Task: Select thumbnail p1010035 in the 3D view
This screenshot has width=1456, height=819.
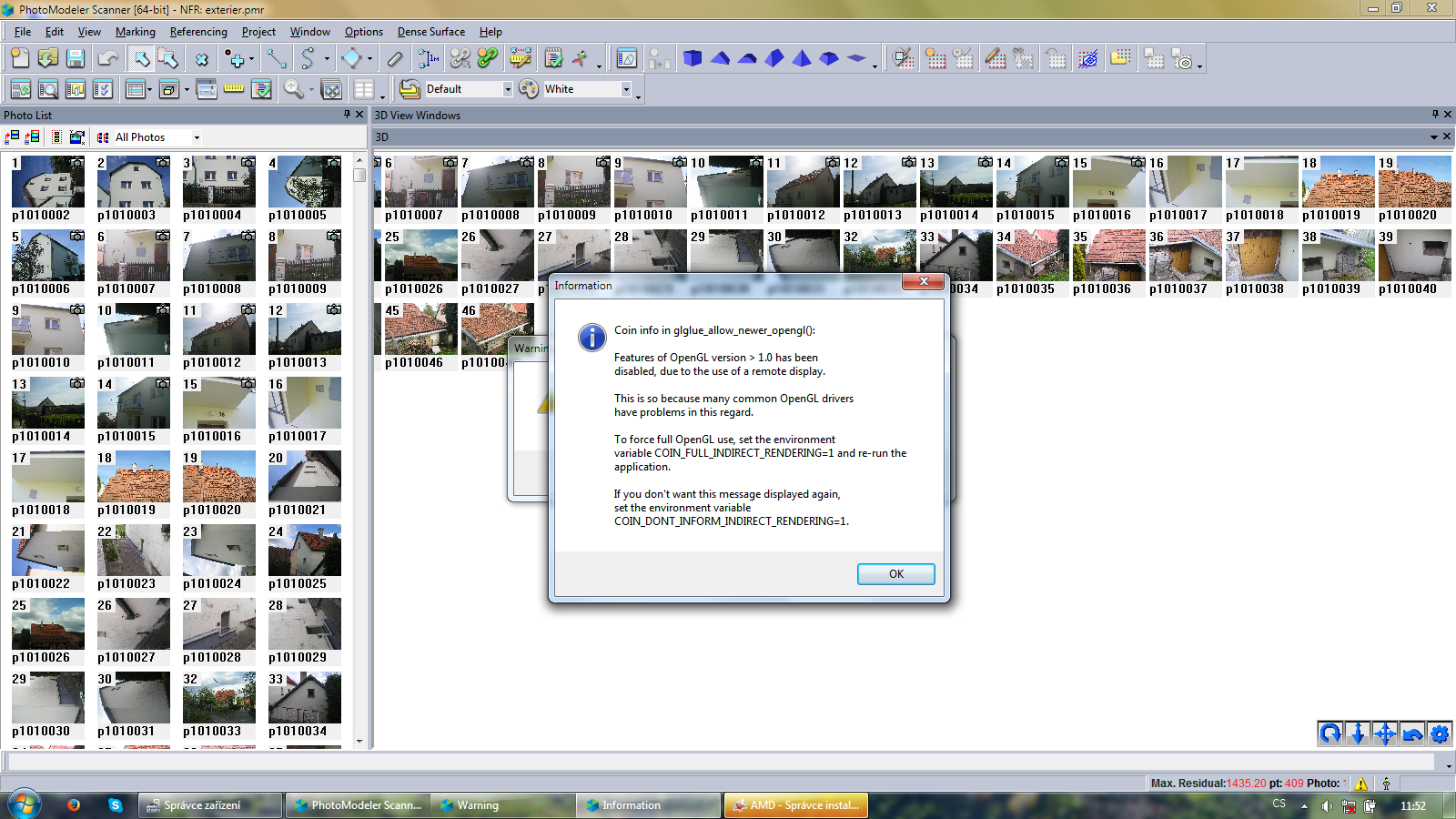Action: pos(1032,262)
